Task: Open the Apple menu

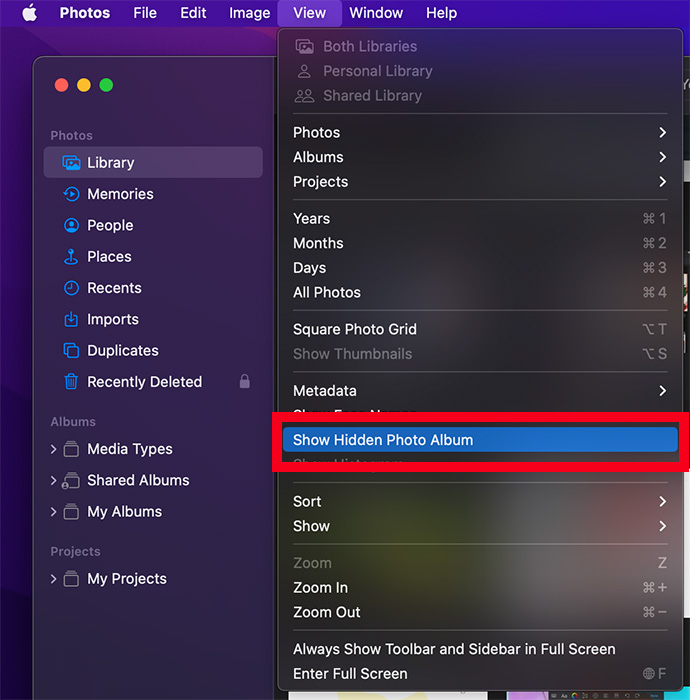Action: coord(29,13)
